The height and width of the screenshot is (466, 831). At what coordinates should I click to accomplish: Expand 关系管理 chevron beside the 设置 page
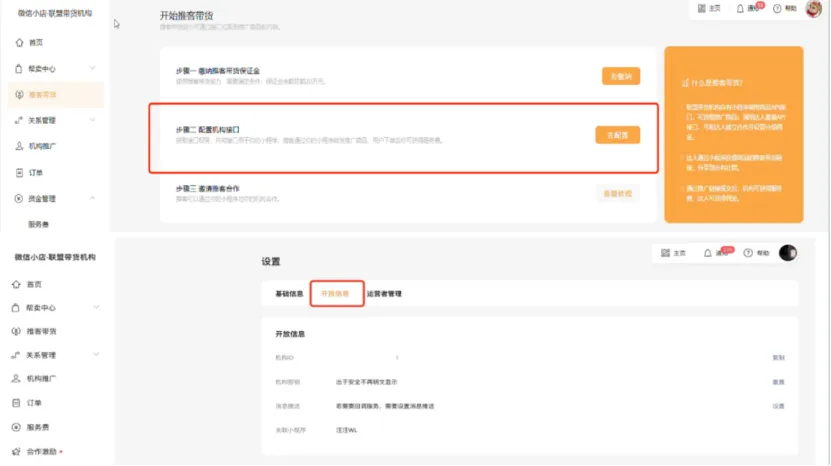coord(96,355)
